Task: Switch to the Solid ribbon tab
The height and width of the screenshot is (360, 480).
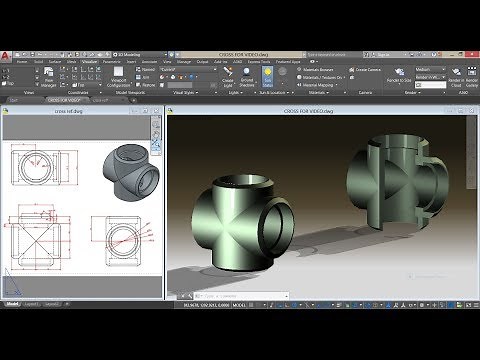Action: pyautogui.click(x=38, y=62)
